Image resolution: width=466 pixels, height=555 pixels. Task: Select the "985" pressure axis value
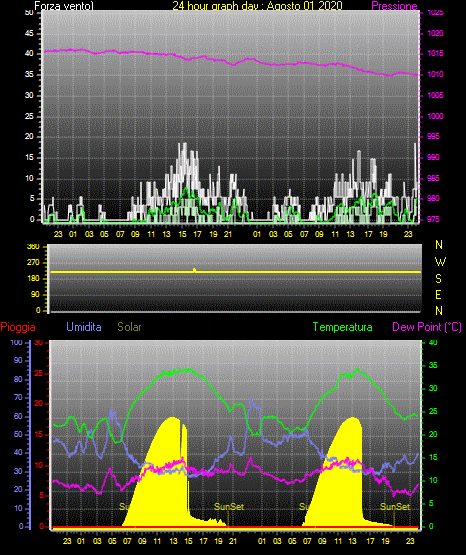(433, 178)
